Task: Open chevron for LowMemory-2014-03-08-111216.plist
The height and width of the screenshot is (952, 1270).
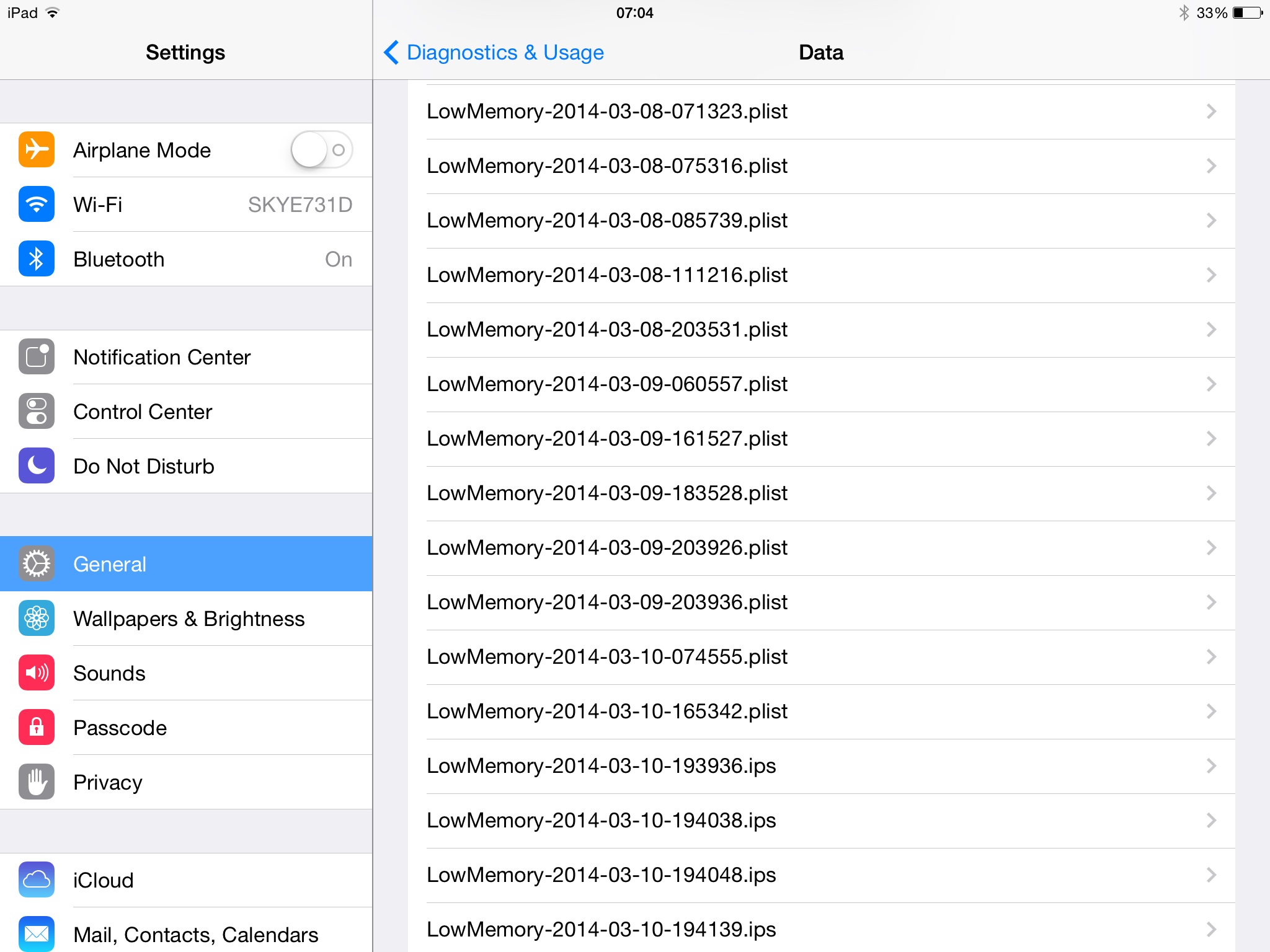Action: (1211, 275)
